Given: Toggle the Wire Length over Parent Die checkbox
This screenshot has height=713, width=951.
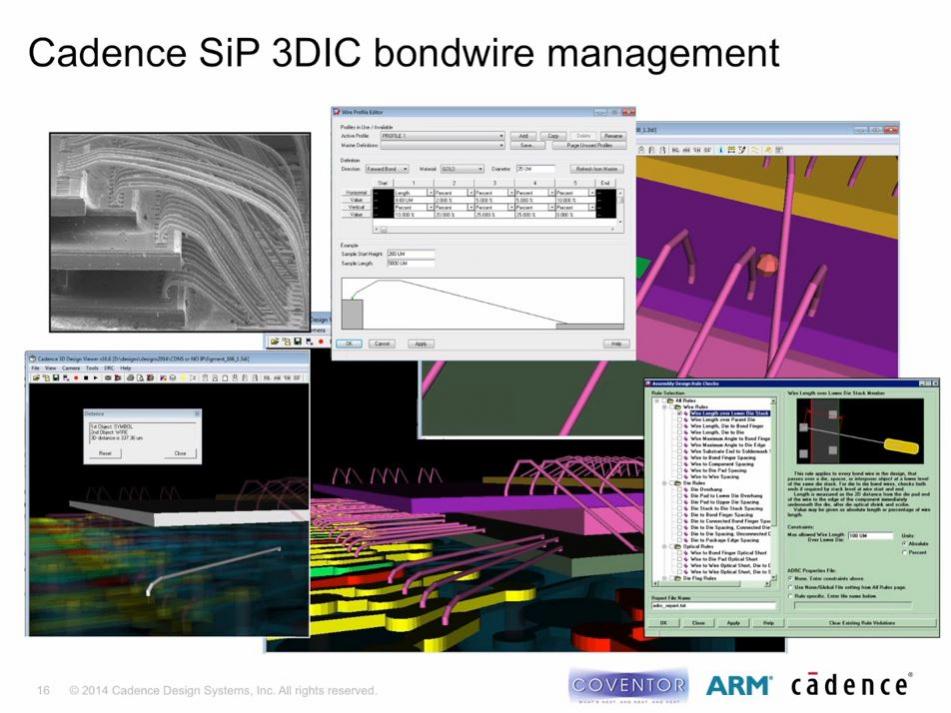Looking at the screenshot, I should pyautogui.click(x=679, y=420).
